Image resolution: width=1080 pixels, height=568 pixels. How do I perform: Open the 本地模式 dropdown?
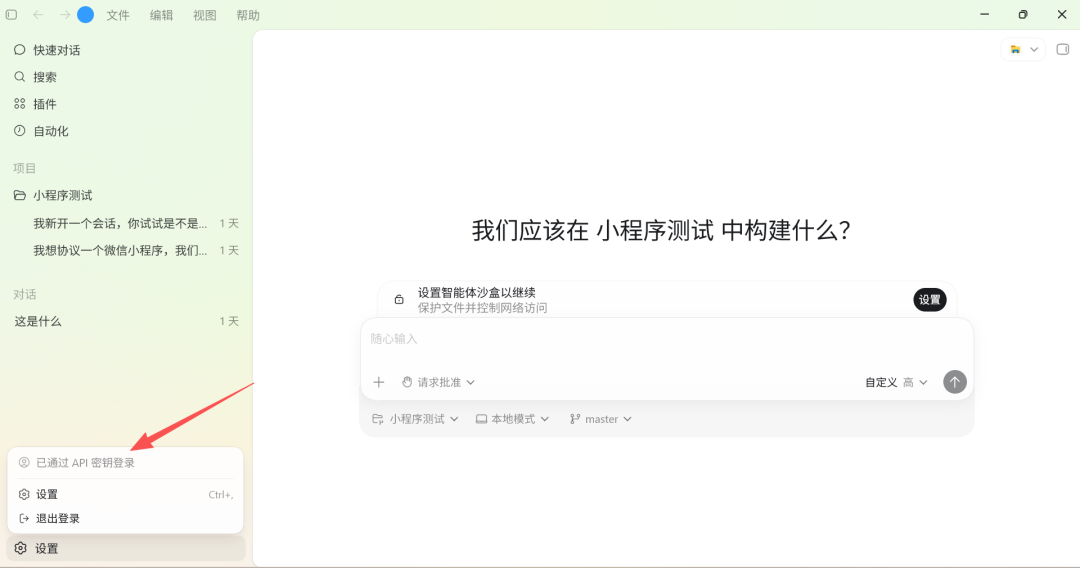(x=512, y=419)
